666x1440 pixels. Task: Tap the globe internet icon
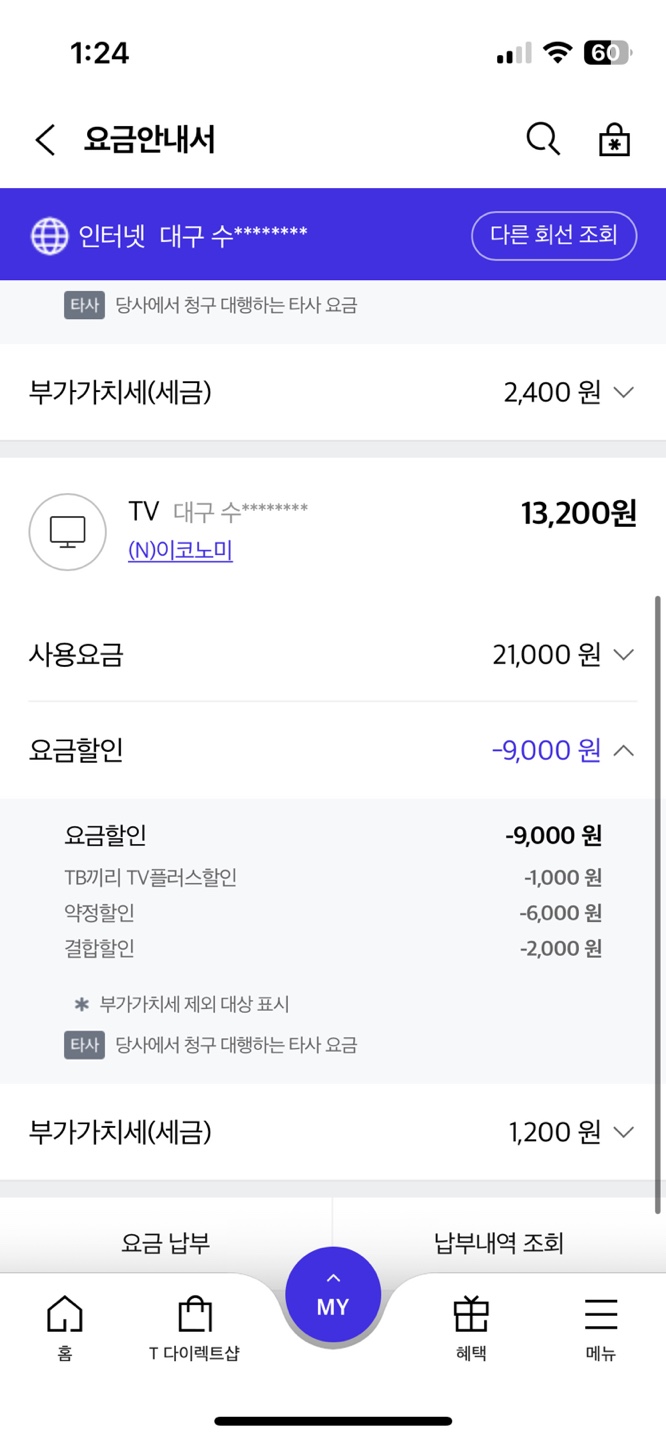[50, 236]
